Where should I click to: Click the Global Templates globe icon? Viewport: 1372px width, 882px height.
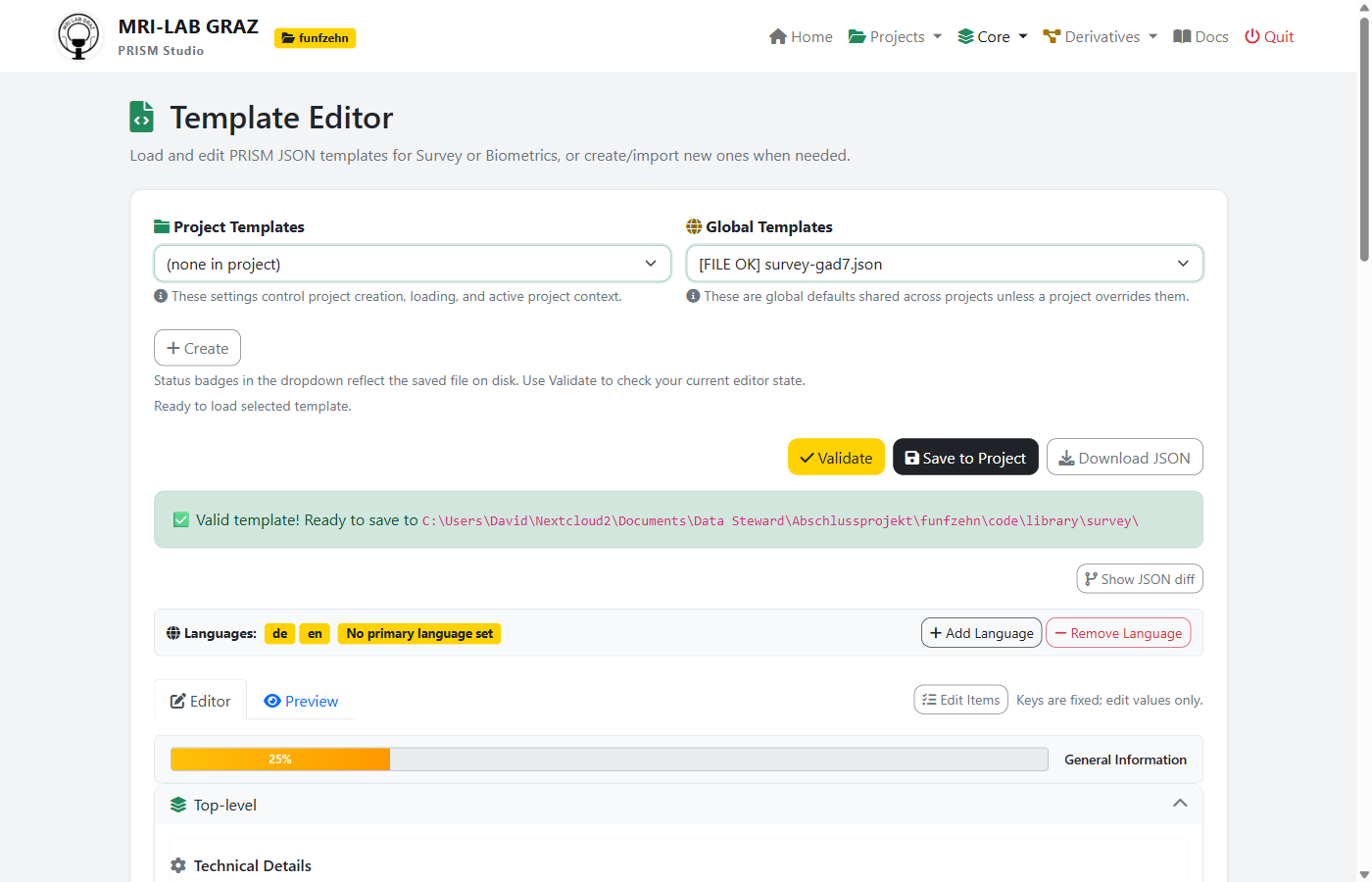694,227
